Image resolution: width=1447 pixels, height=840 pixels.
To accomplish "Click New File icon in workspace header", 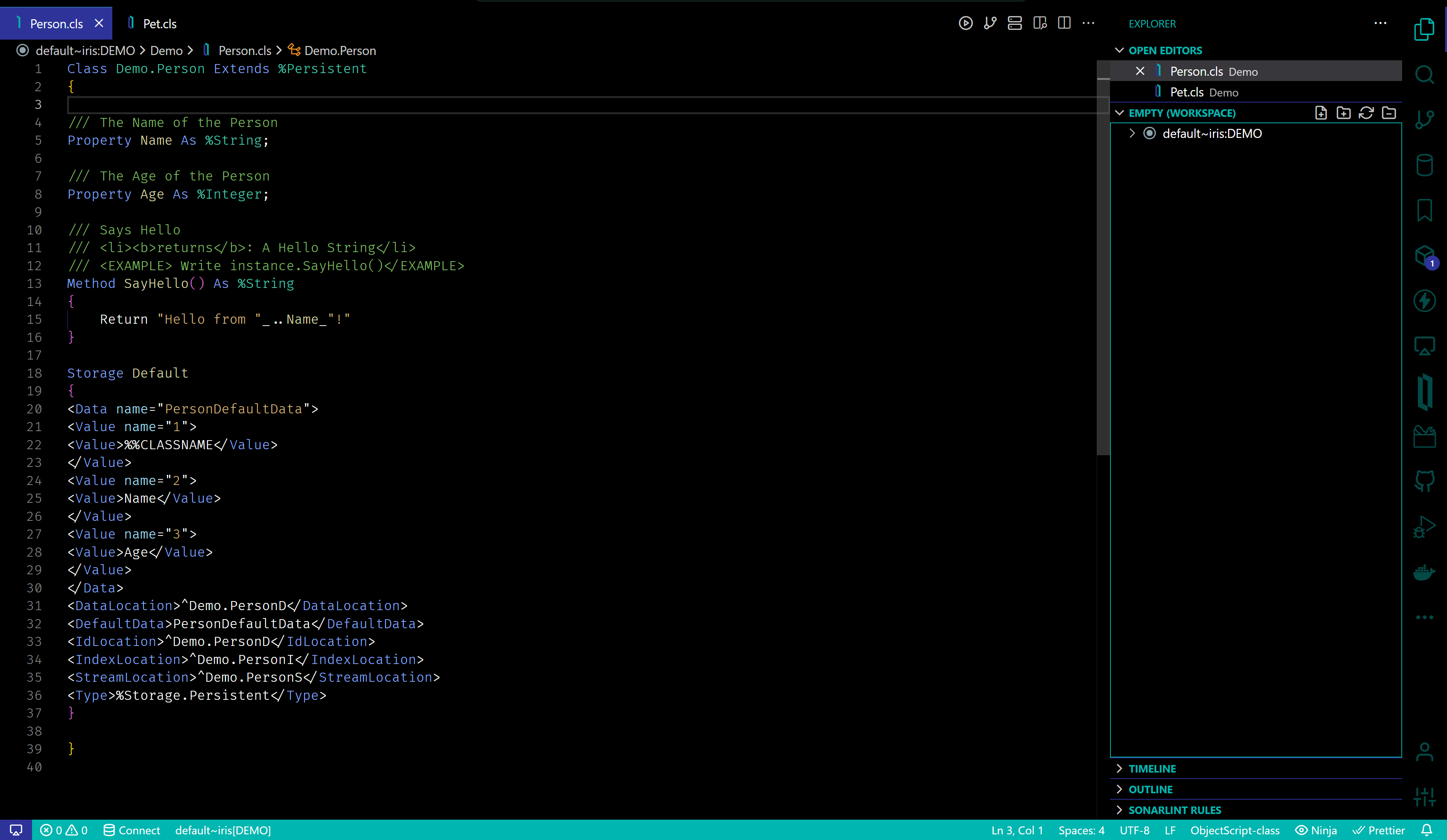I will tap(1321, 113).
